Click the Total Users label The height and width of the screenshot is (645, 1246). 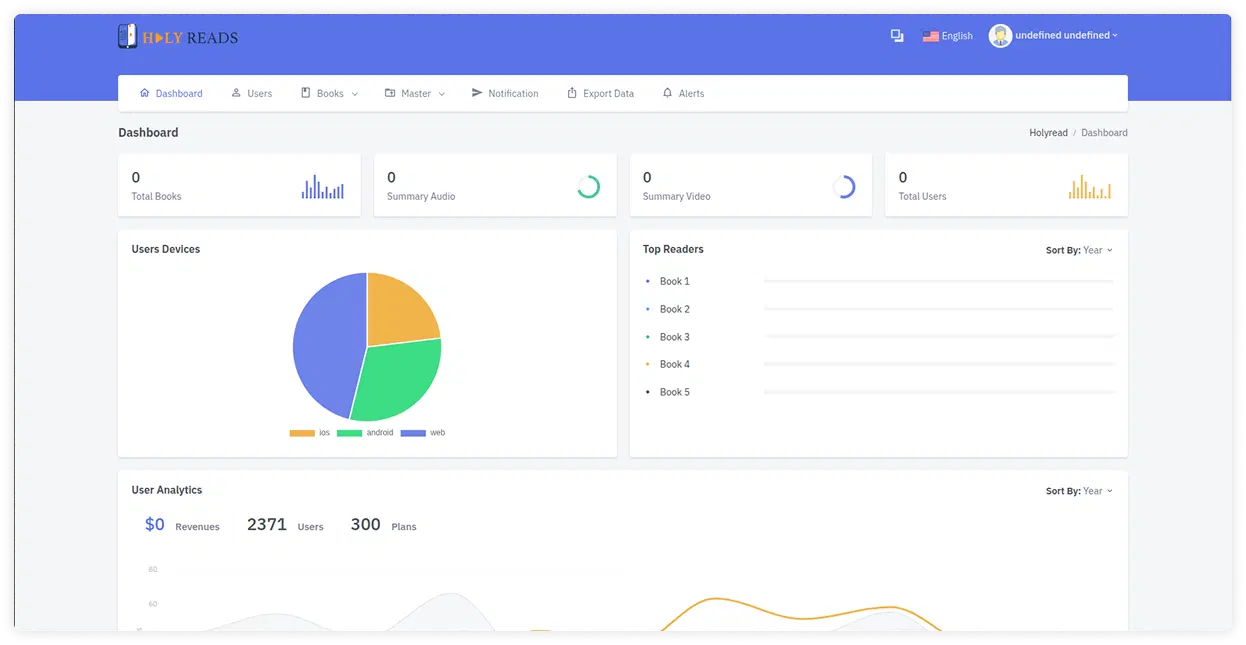point(922,197)
